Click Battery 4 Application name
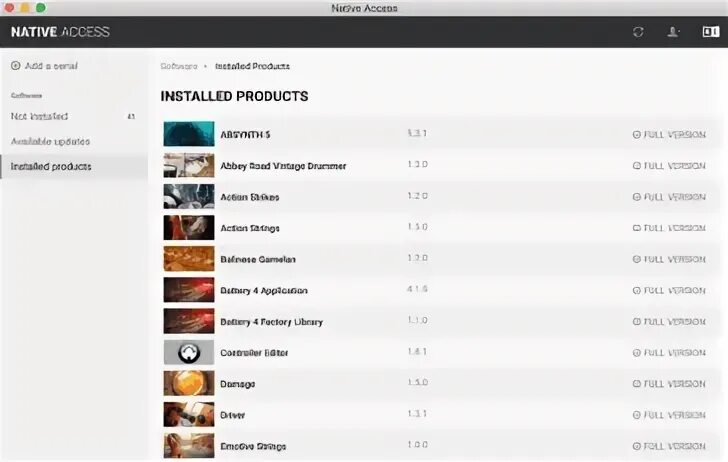728x462 pixels. click(264, 290)
